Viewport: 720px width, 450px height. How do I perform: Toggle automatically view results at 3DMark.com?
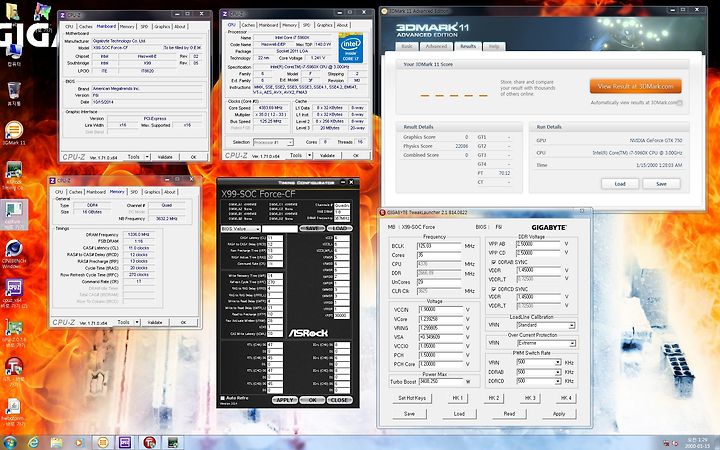[680, 103]
